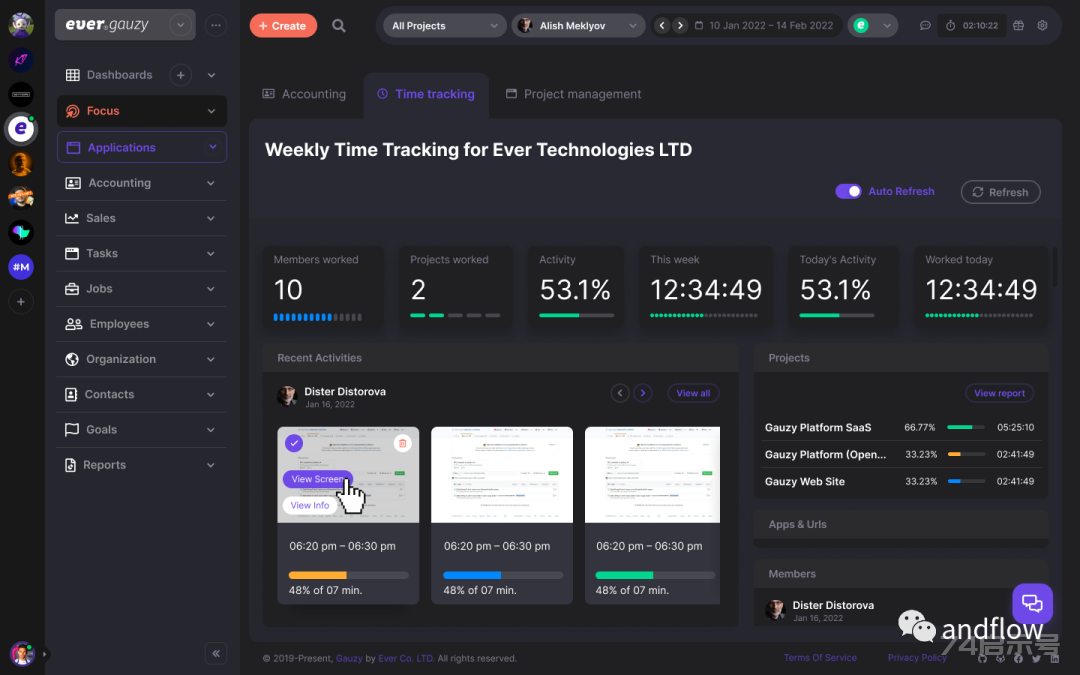Switch to the #M workspace icon
This screenshot has height=675, width=1080.
21,267
